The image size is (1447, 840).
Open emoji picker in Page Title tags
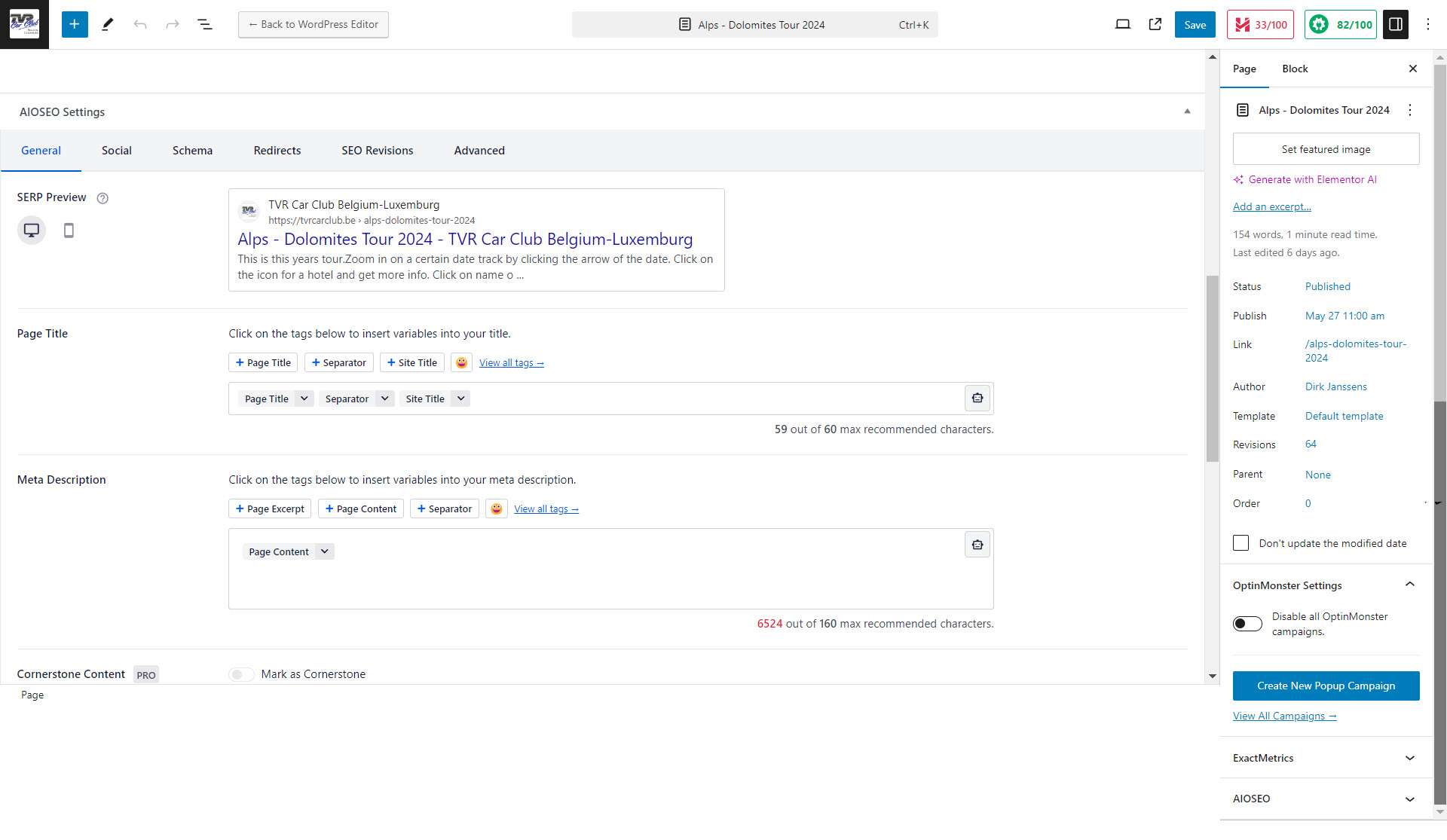click(x=461, y=363)
